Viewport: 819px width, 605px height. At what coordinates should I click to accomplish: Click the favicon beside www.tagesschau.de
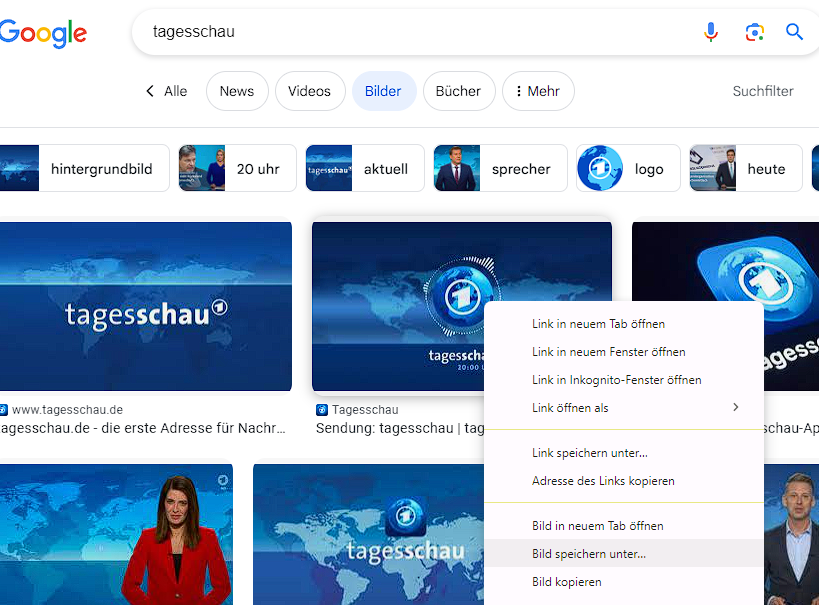coord(4,410)
